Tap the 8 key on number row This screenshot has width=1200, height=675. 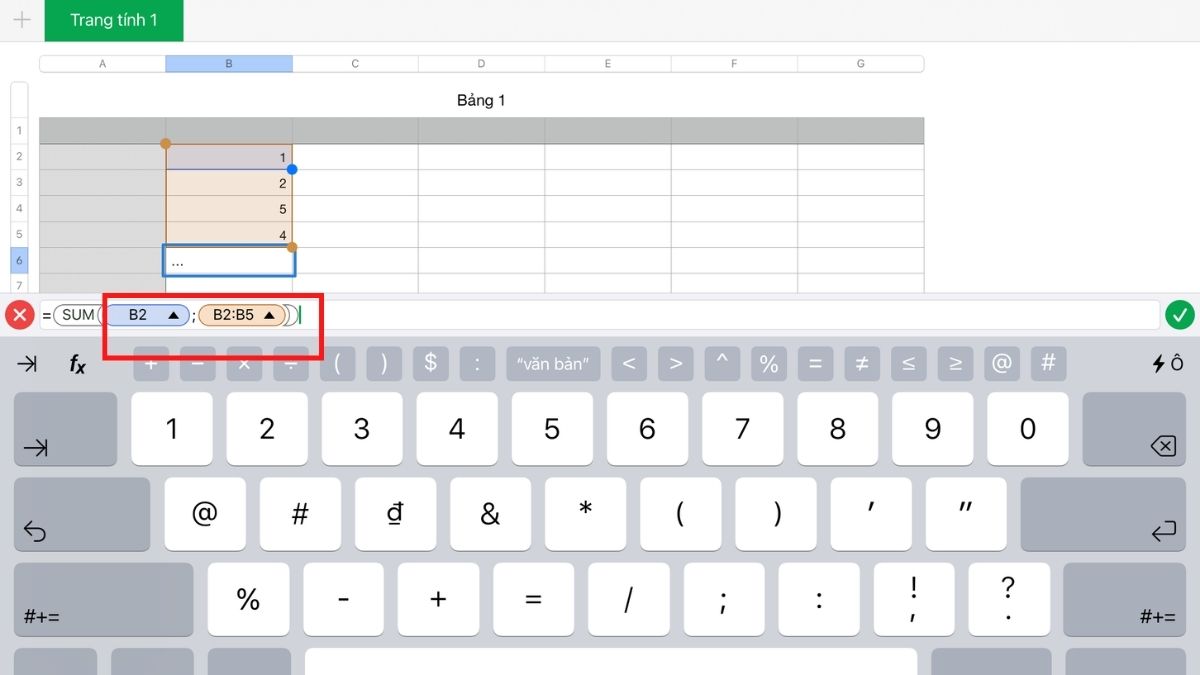837,429
